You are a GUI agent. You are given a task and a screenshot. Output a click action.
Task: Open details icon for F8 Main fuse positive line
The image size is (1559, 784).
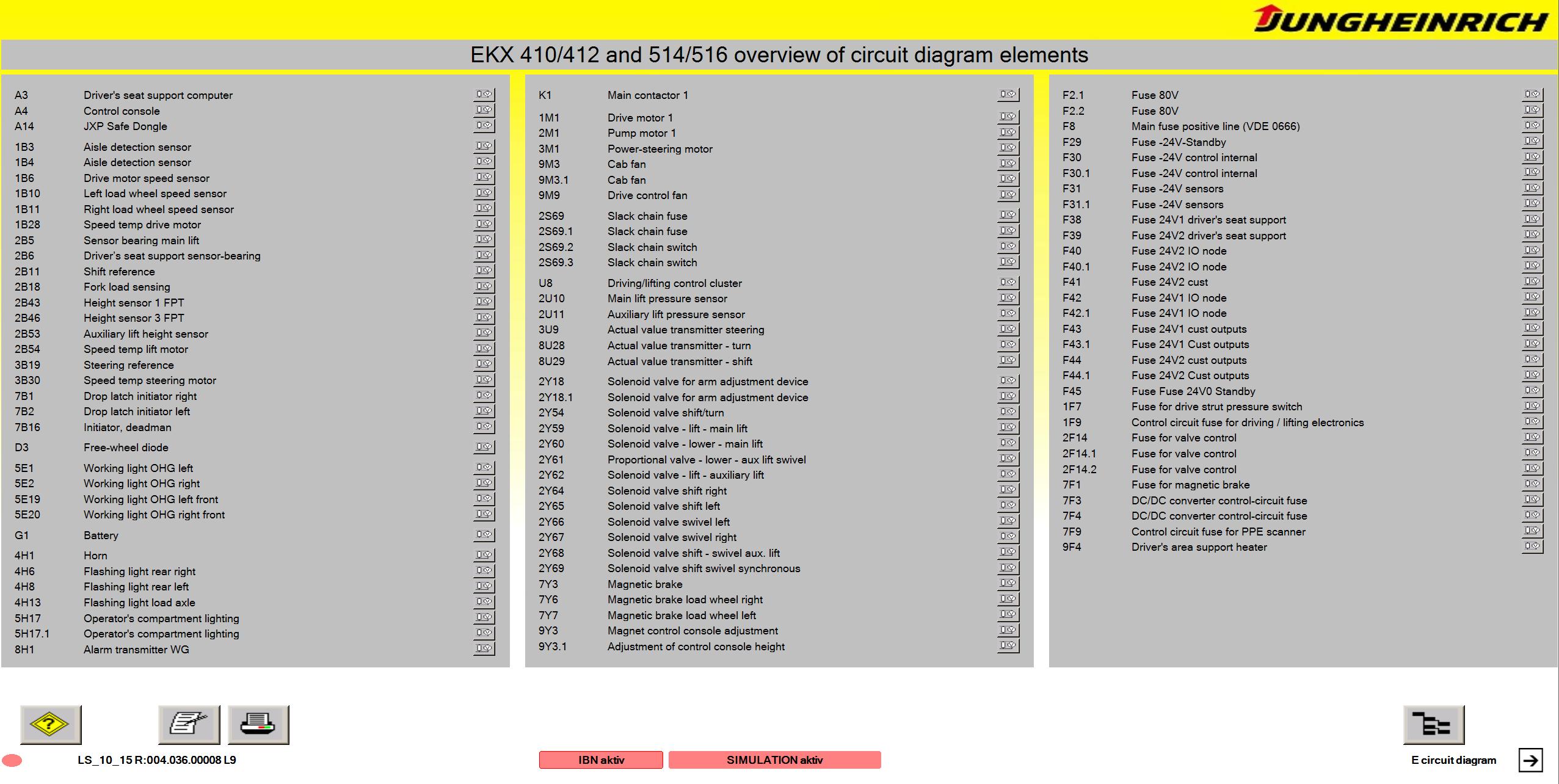pos(1532,126)
